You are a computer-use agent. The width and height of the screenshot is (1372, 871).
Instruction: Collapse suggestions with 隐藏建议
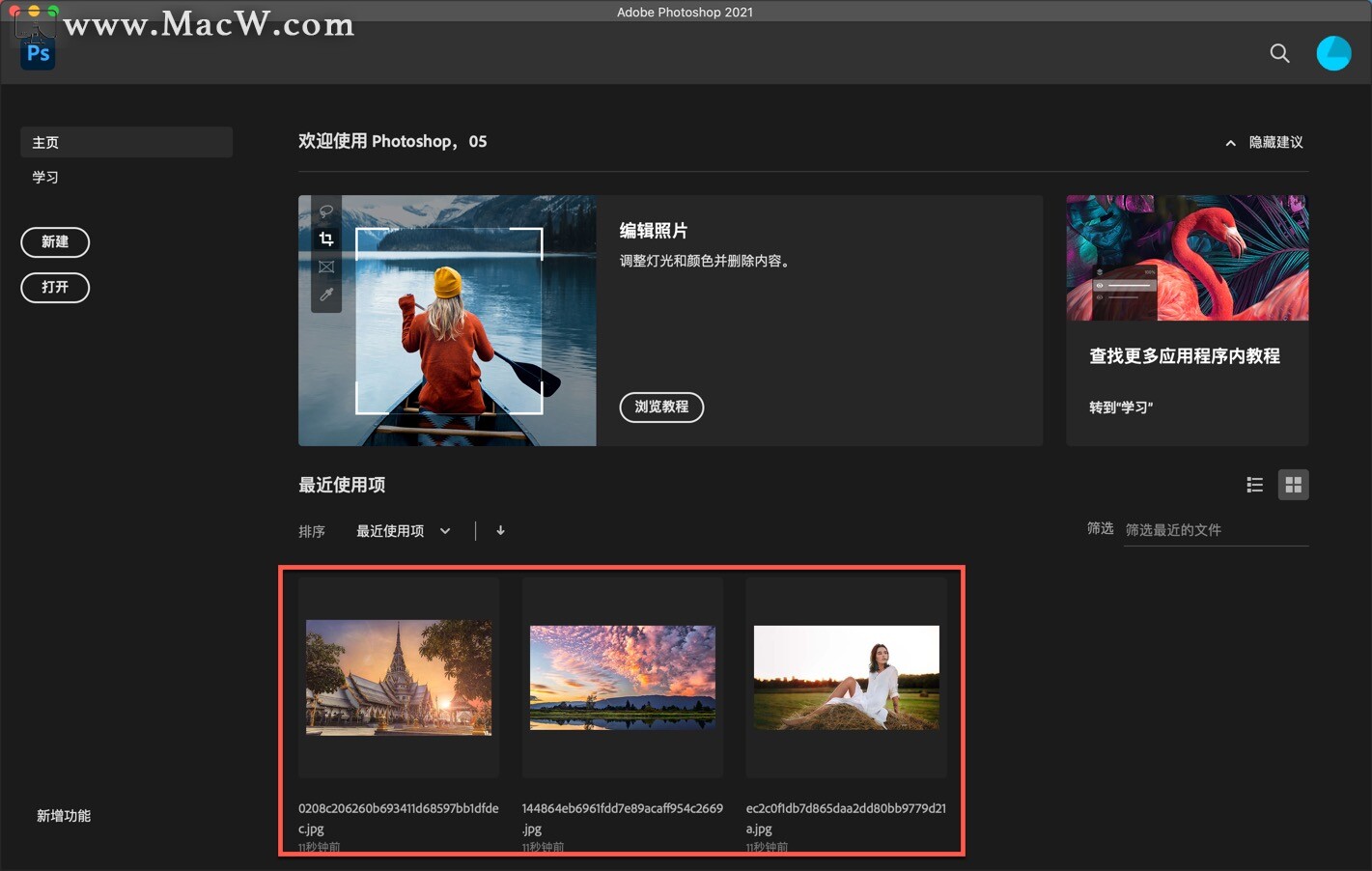(1264, 142)
